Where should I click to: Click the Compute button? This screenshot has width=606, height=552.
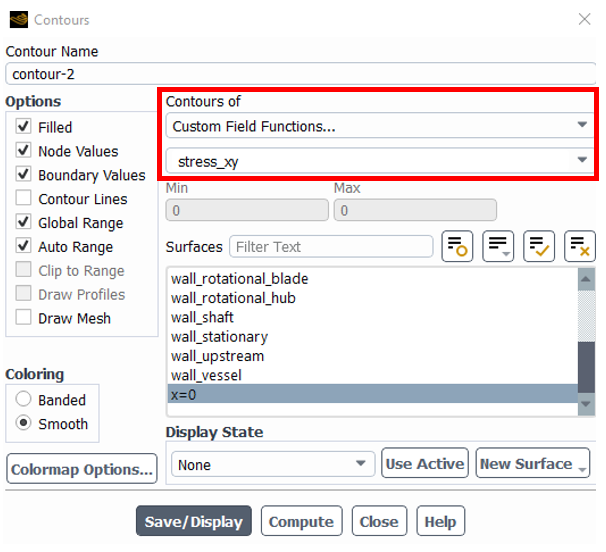[301, 521]
